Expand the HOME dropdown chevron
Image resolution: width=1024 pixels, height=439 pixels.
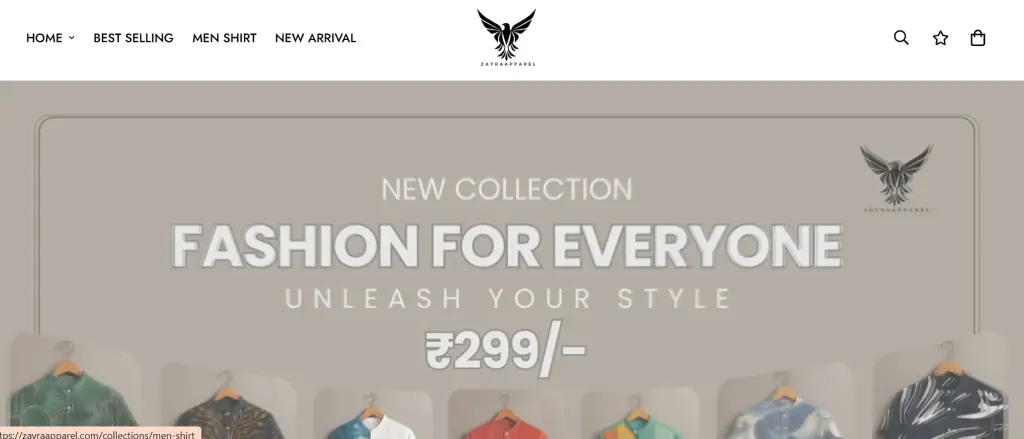point(72,38)
